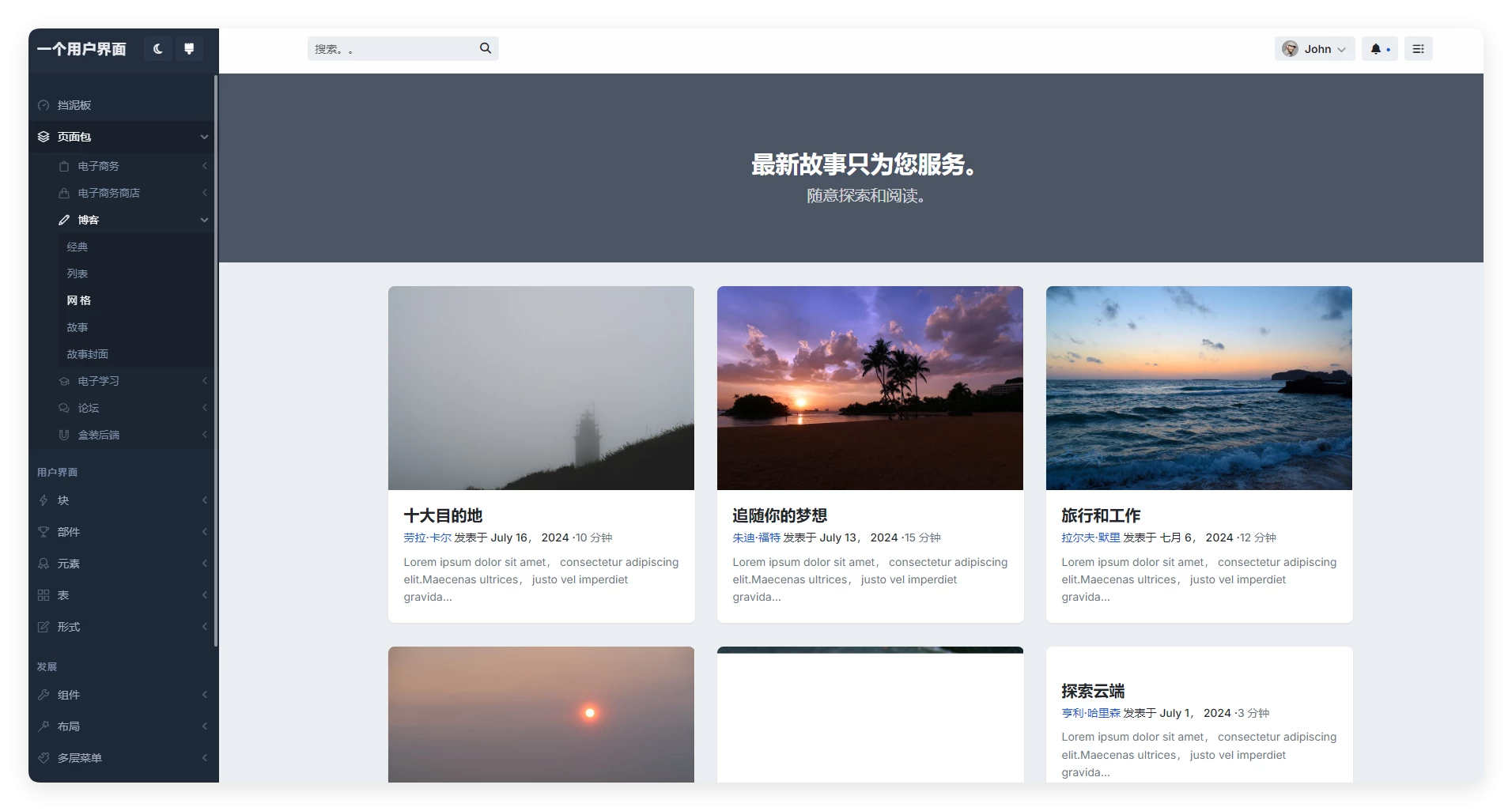
Task: Collapse the 页面包 section chevron
Action: [x=204, y=137]
